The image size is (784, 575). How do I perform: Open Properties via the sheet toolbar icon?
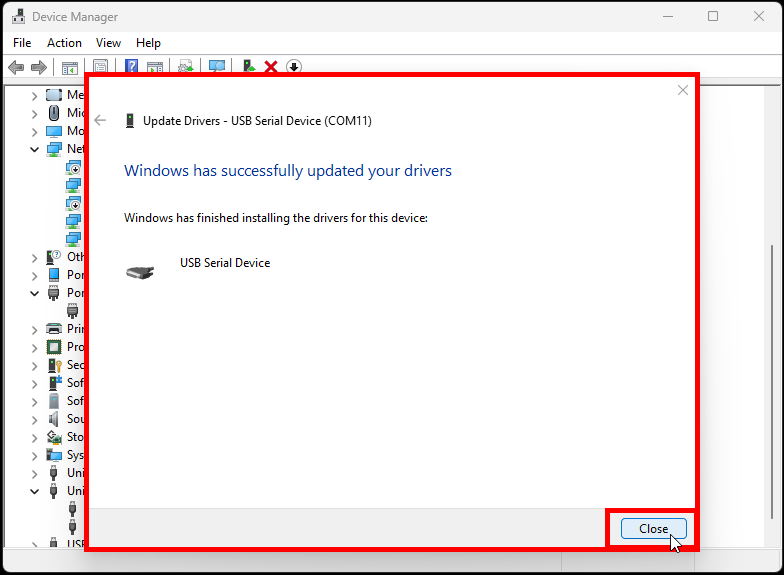[100, 67]
